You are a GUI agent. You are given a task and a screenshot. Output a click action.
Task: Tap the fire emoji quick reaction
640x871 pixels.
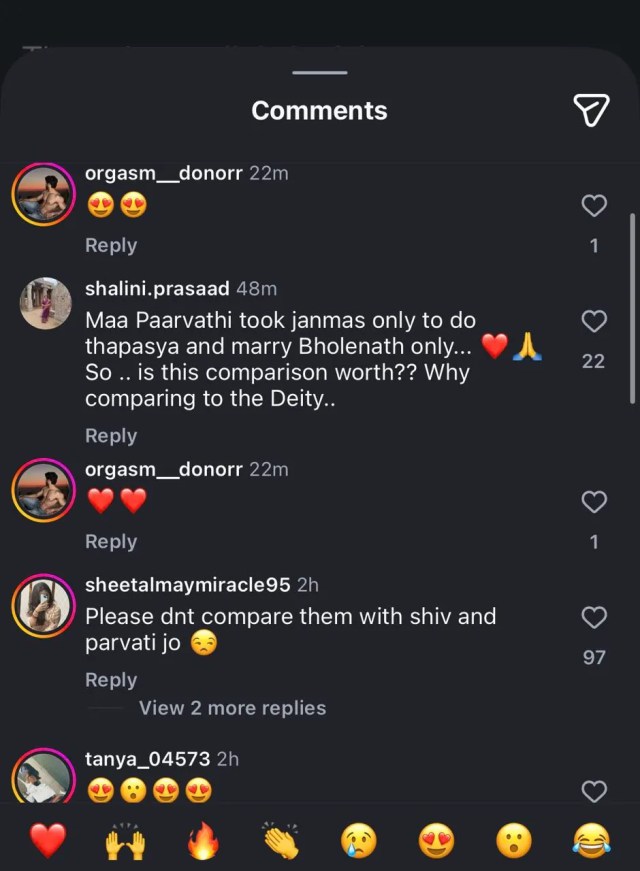coord(203,840)
